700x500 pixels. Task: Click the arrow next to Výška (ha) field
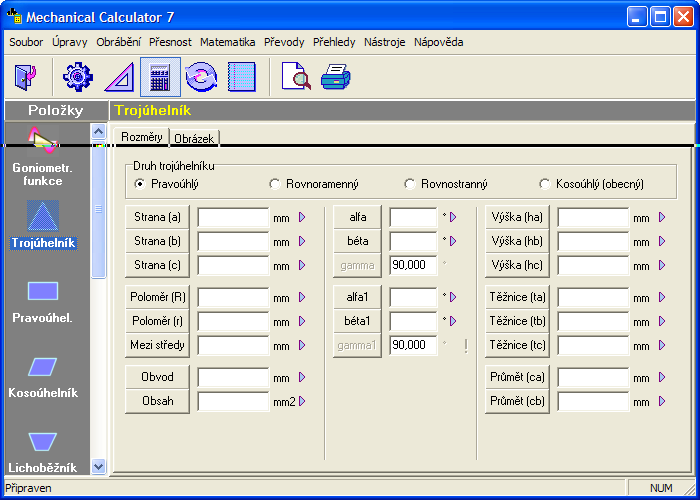662,217
